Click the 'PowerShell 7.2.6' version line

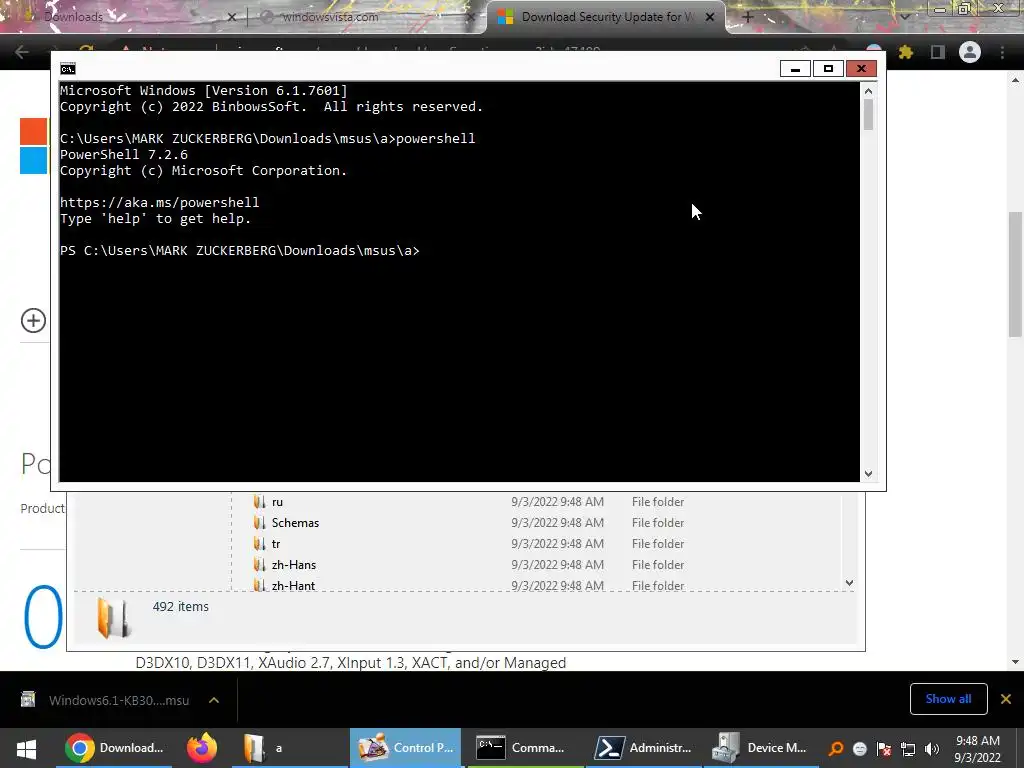pos(124,155)
